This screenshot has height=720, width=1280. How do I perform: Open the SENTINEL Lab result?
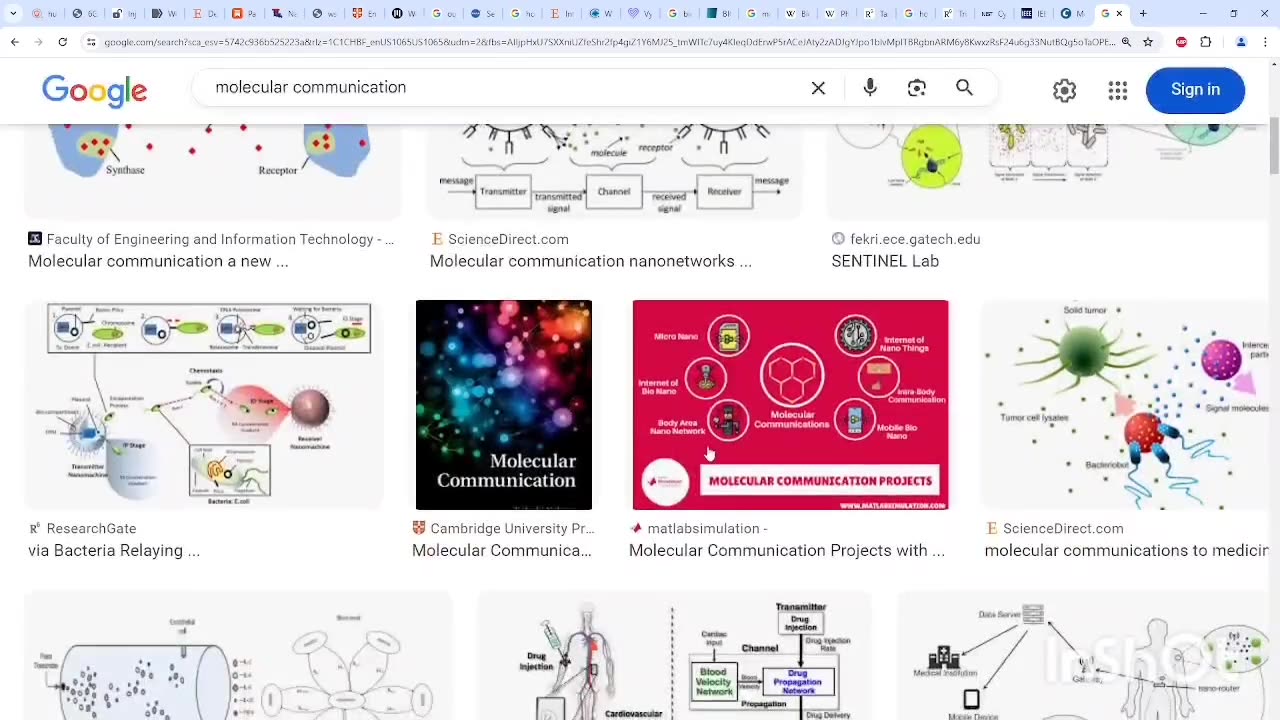(885, 261)
